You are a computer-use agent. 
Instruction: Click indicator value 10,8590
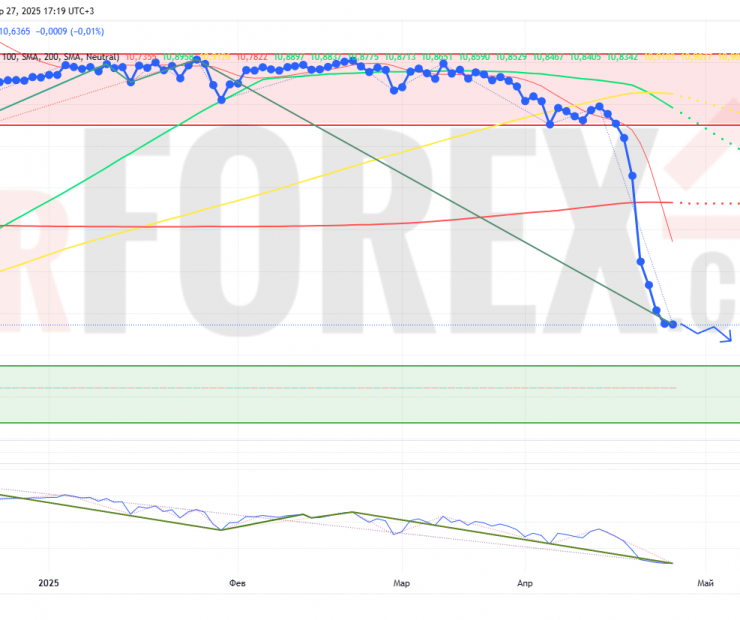point(474,57)
